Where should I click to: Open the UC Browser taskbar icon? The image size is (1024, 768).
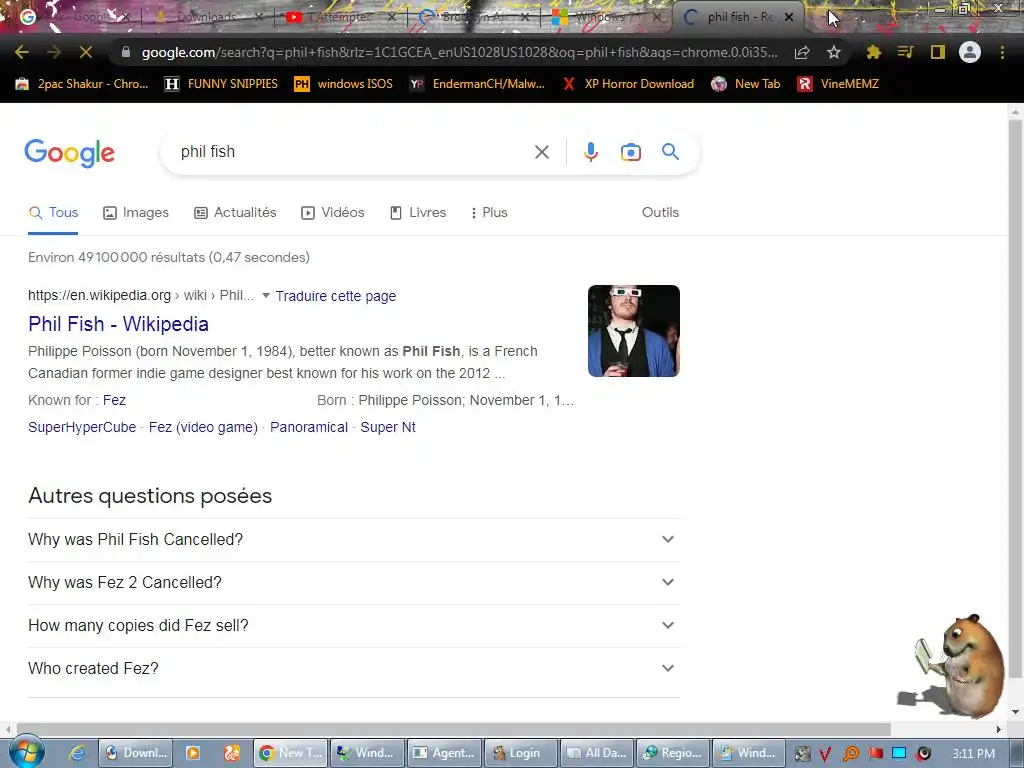[x=232, y=753]
